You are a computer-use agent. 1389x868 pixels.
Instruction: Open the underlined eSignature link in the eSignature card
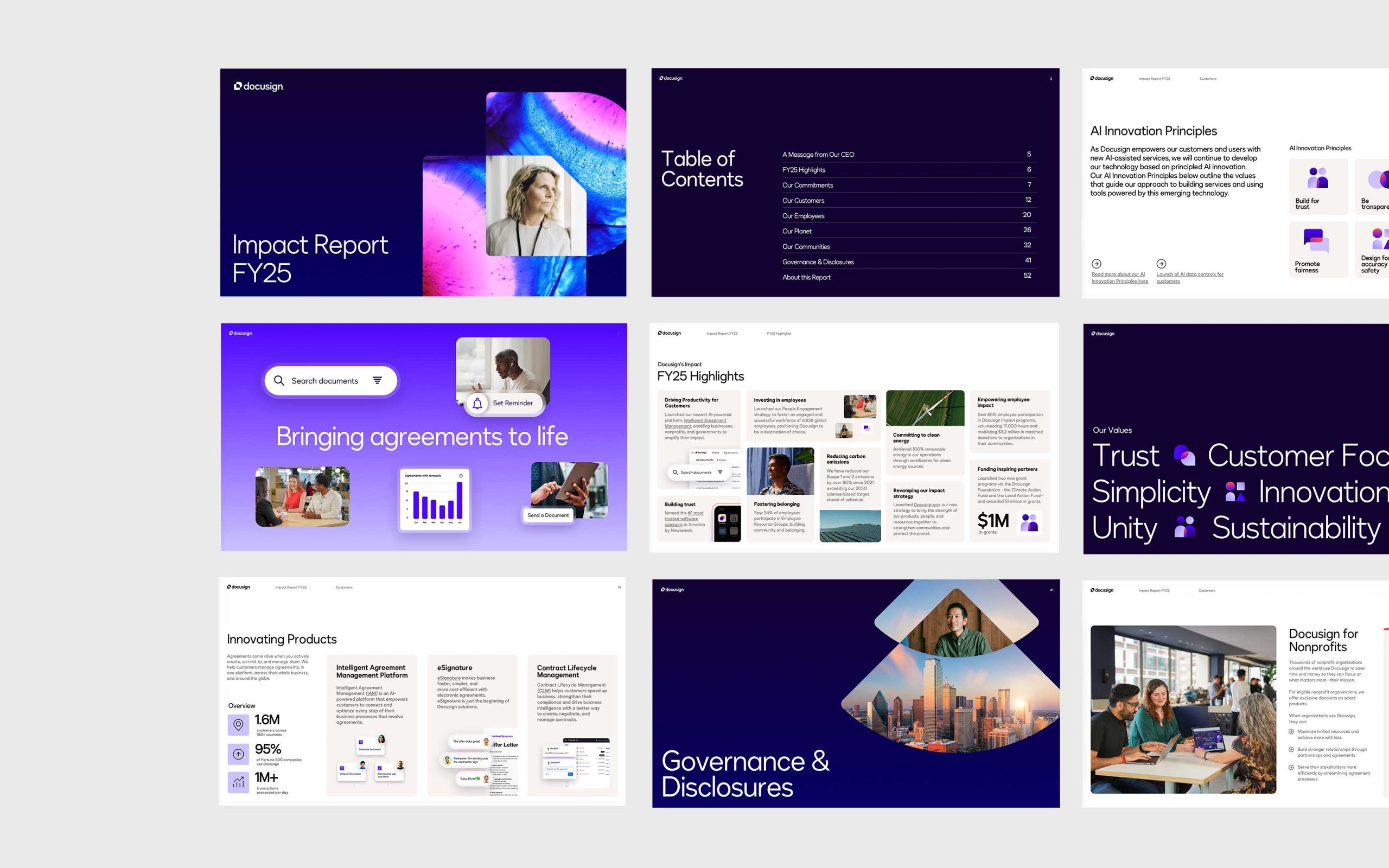point(449,678)
